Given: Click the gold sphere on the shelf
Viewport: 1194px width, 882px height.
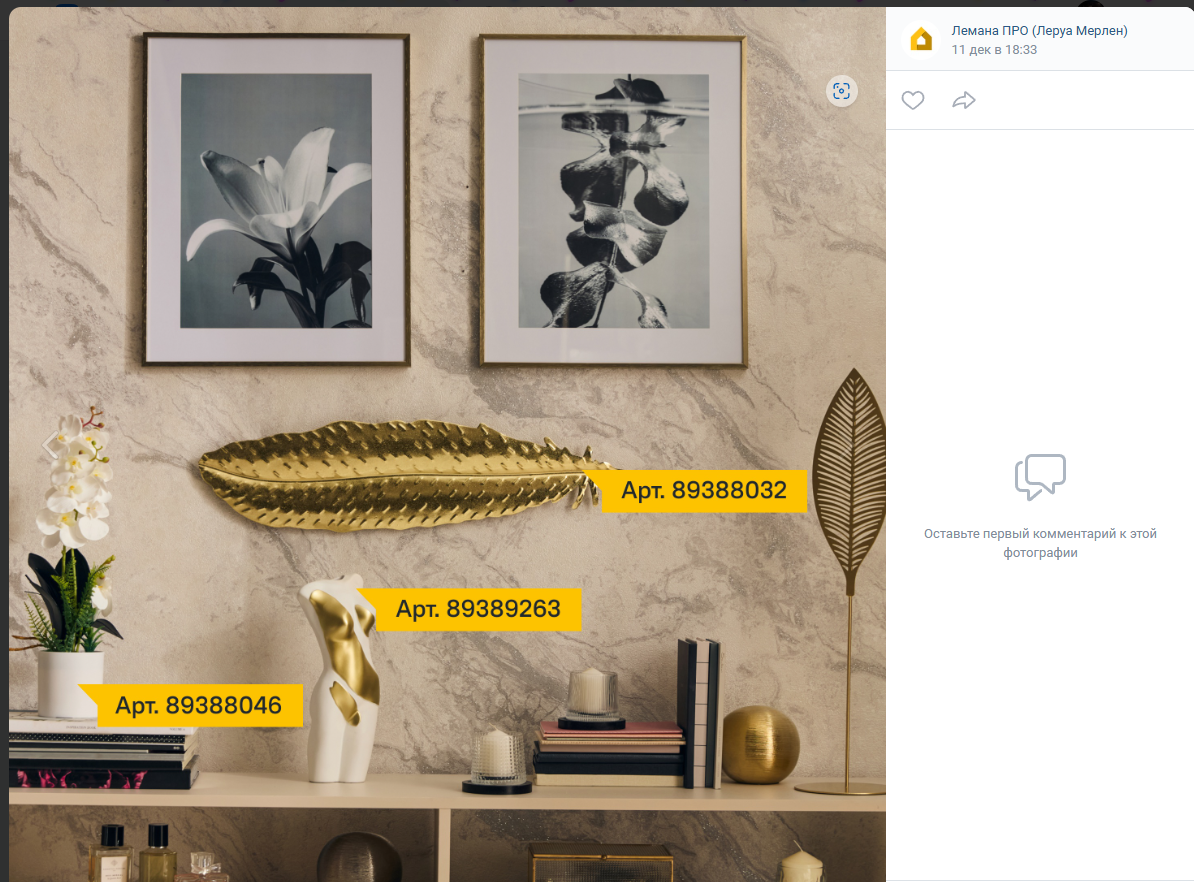Looking at the screenshot, I should tap(760, 745).
